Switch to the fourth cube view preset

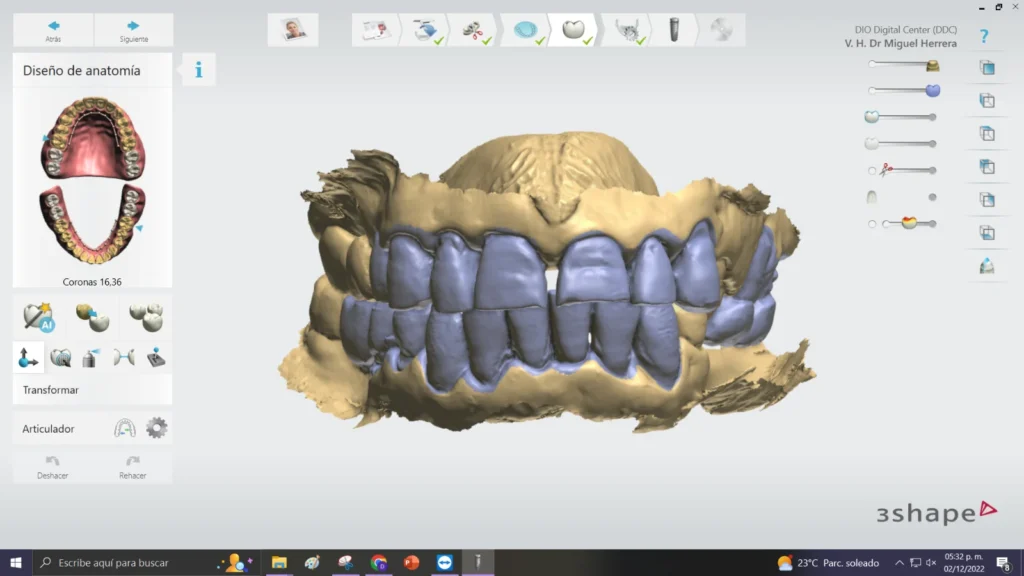(x=987, y=167)
